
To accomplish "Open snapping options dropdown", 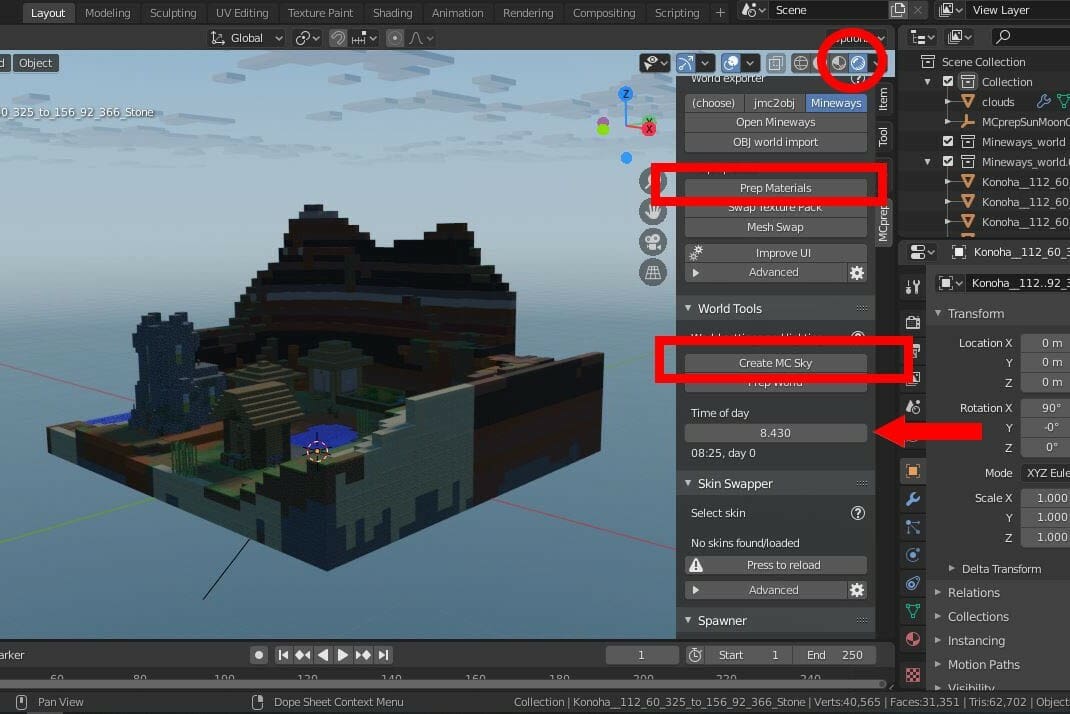I will coord(365,38).
